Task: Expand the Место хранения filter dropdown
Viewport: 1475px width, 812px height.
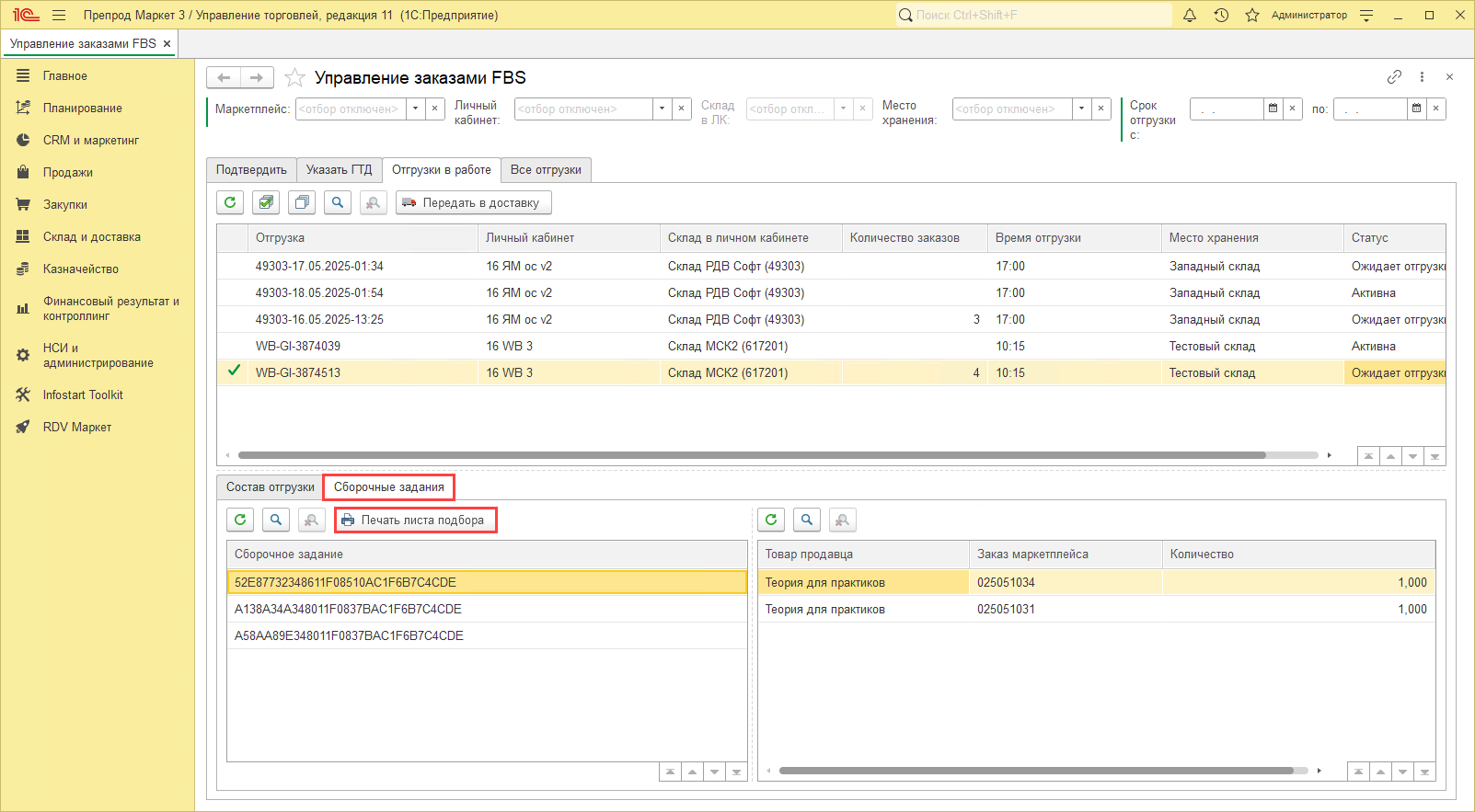Action: click(1081, 109)
